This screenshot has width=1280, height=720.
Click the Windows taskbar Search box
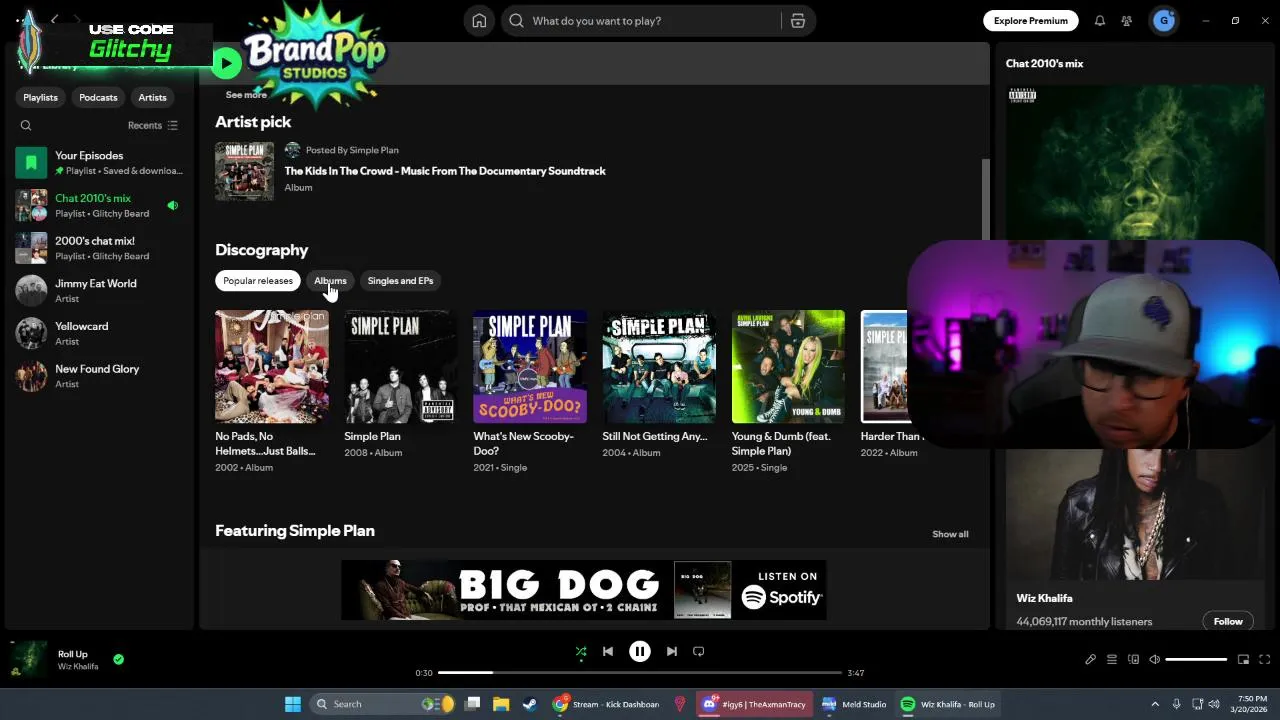click(381, 704)
